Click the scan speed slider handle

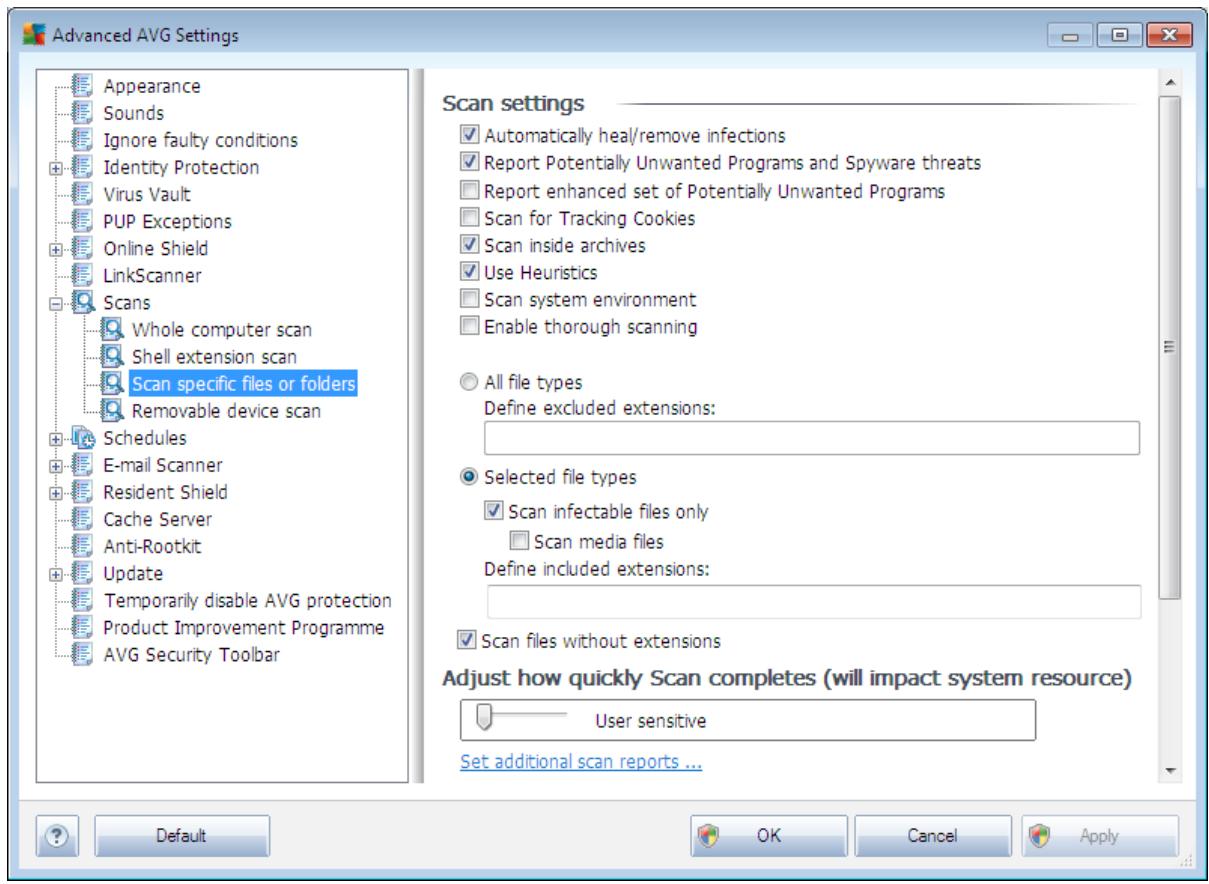point(484,718)
